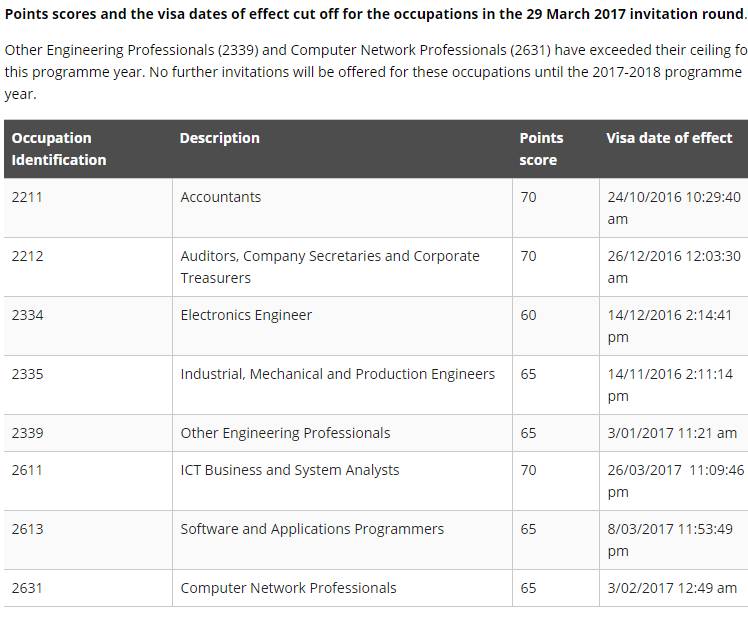748x619 pixels.
Task: Click occupation ID 2212 cell
Action: click(27, 256)
